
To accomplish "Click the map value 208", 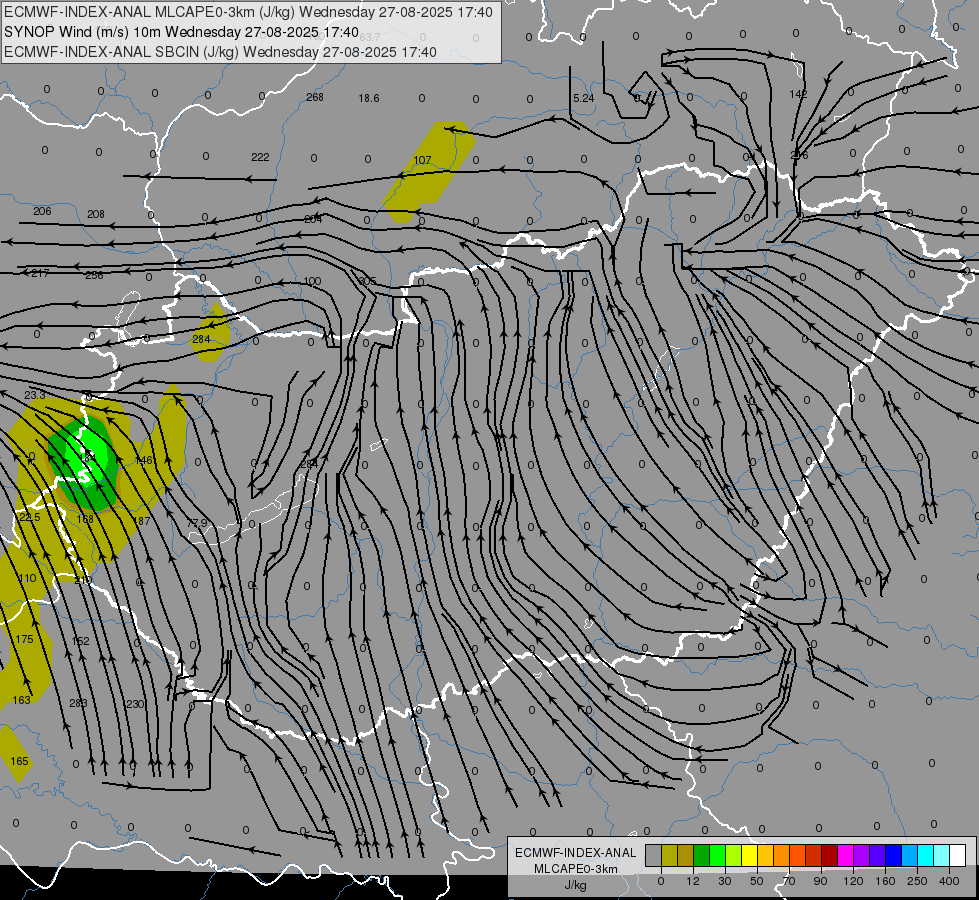I will coord(96,214).
